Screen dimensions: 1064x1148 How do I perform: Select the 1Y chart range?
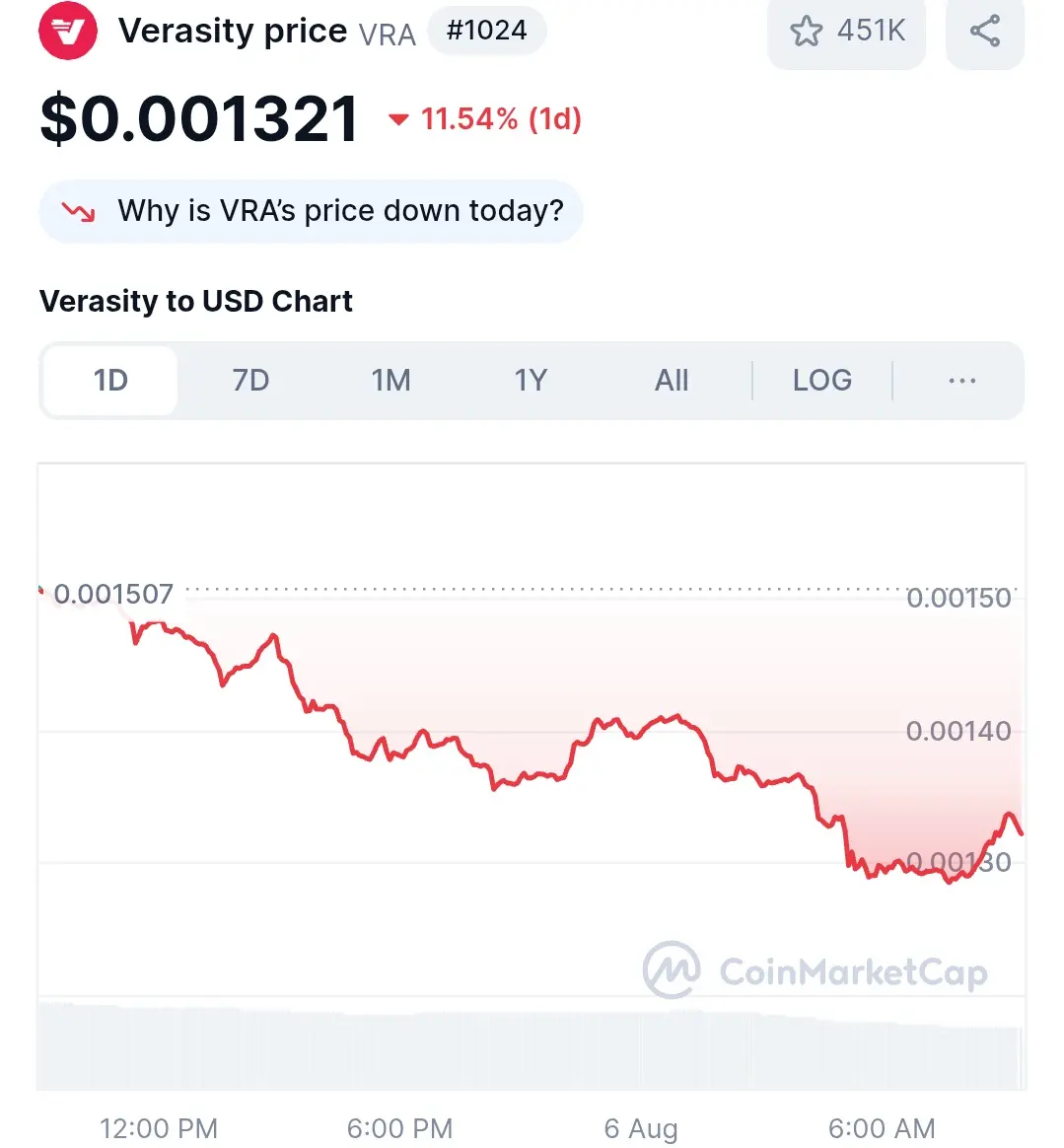(531, 381)
